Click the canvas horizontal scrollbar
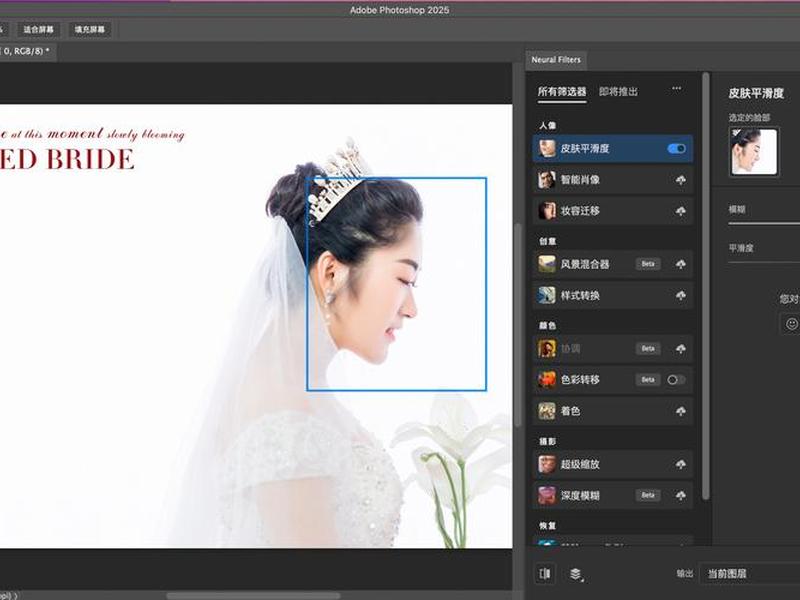 coord(254,595)
